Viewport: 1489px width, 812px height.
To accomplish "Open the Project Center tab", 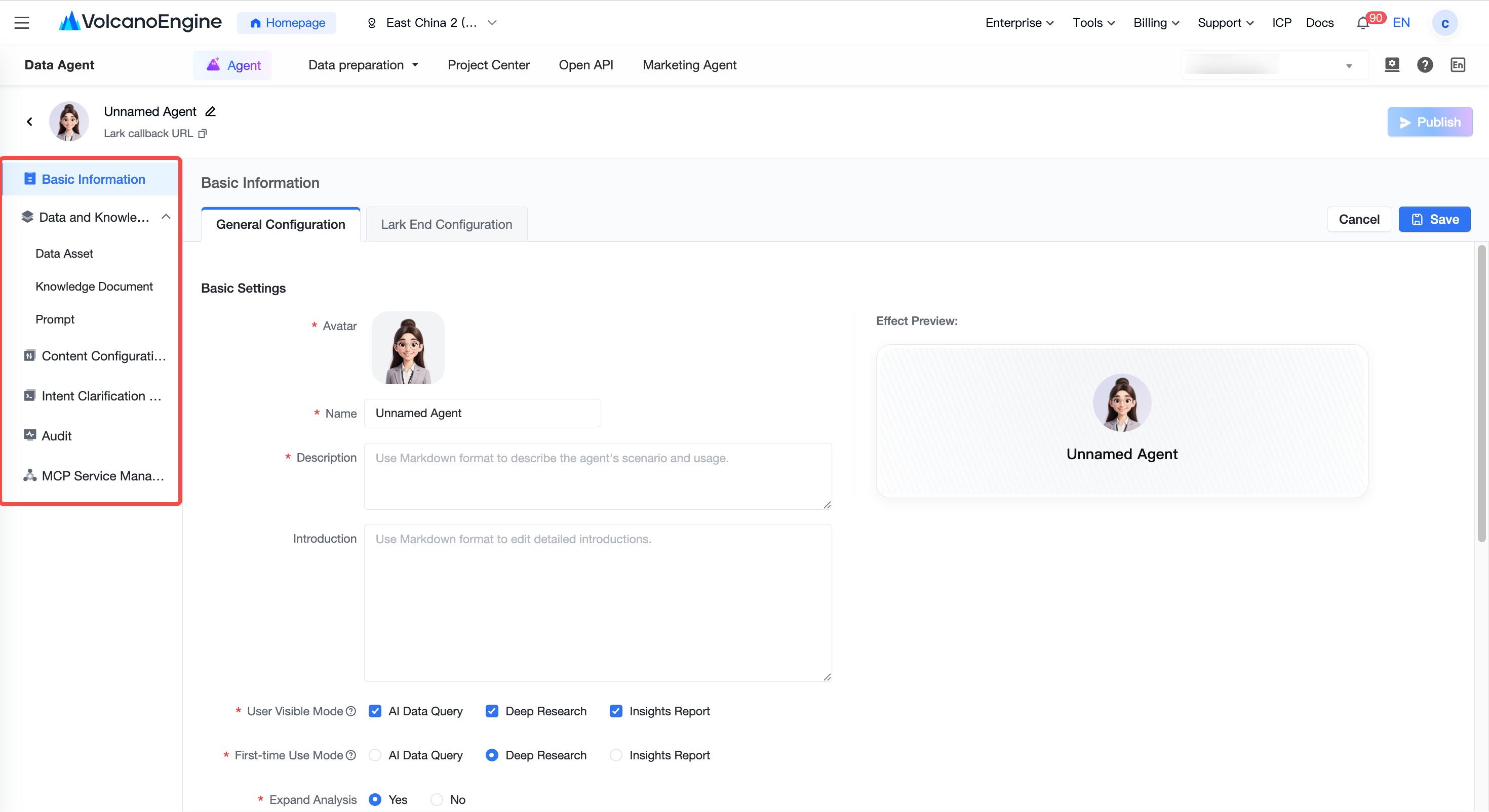I will [x=488, y=65].
